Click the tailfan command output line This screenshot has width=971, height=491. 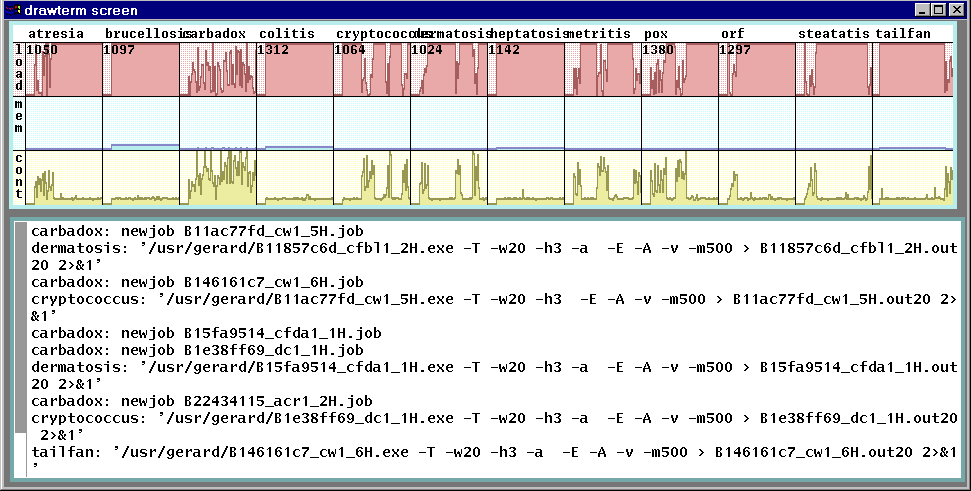coord(490,453)
